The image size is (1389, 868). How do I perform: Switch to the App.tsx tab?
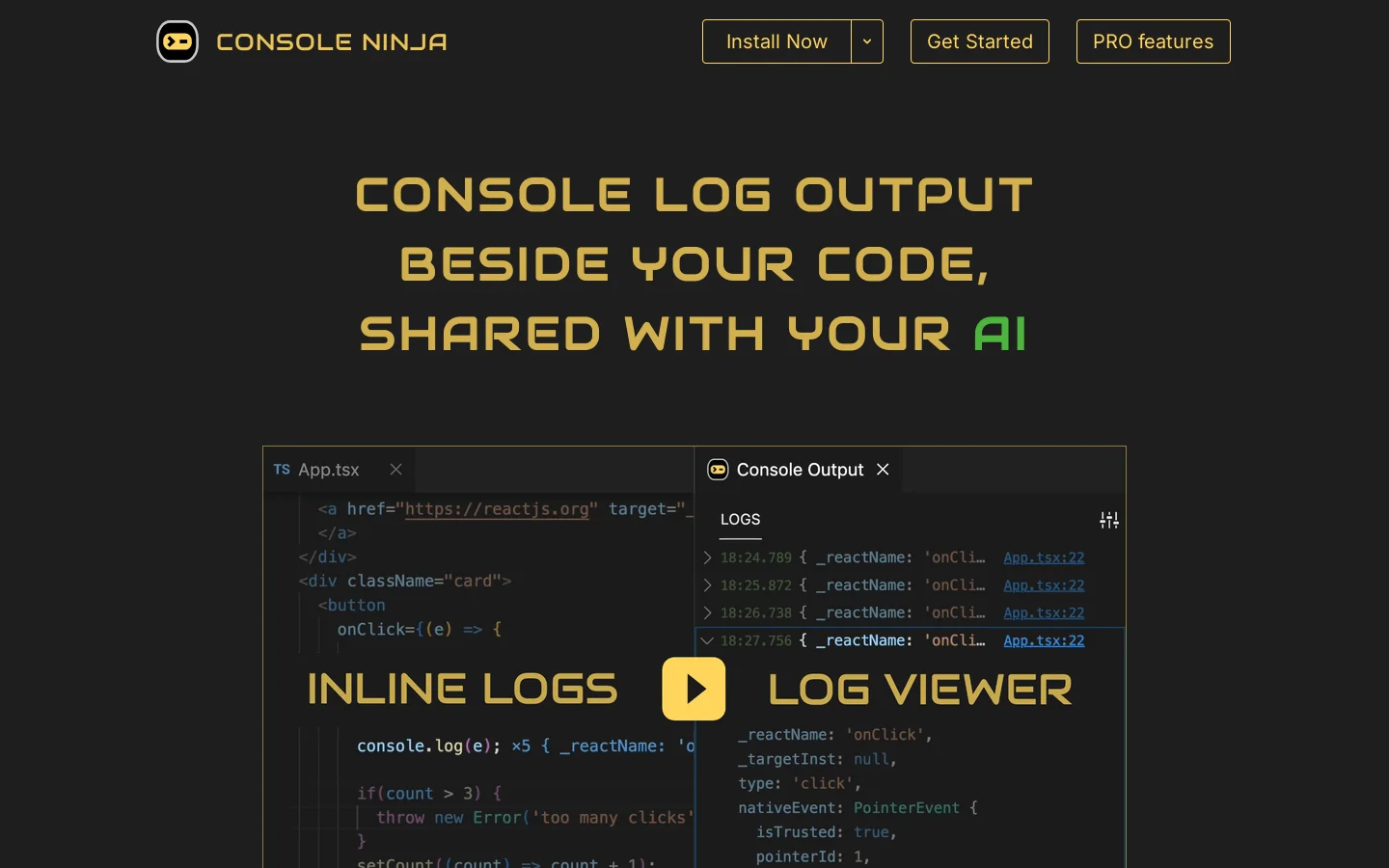(x=328, y=470)
